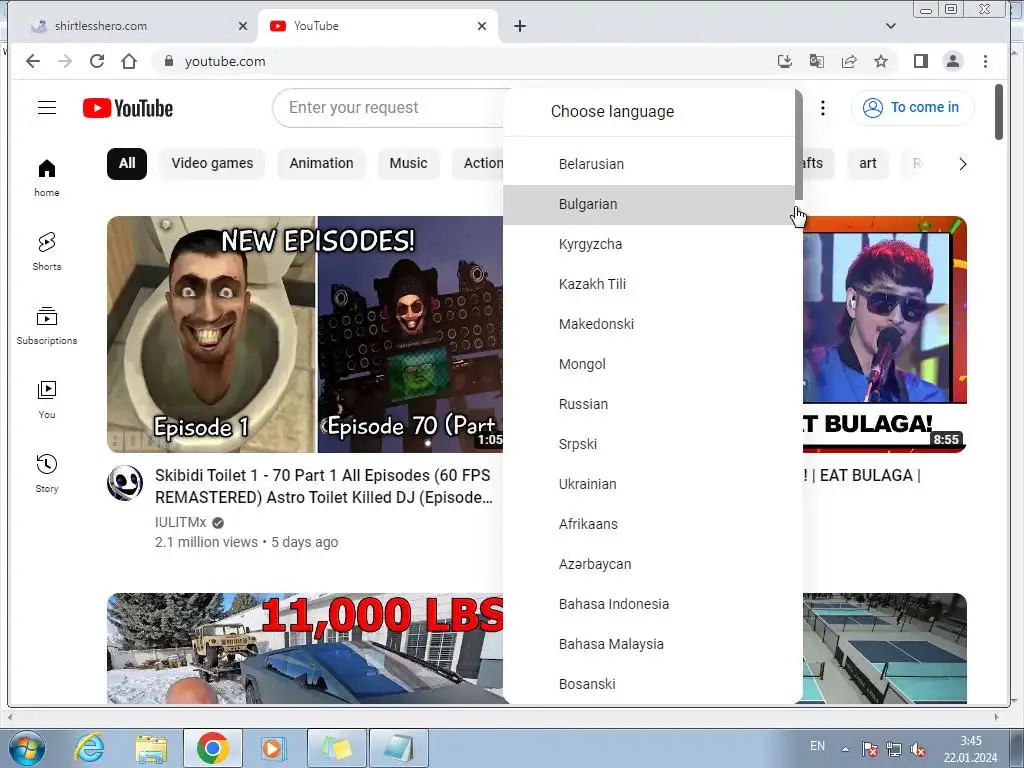Reload the YouTube page

tap(97, 61)
